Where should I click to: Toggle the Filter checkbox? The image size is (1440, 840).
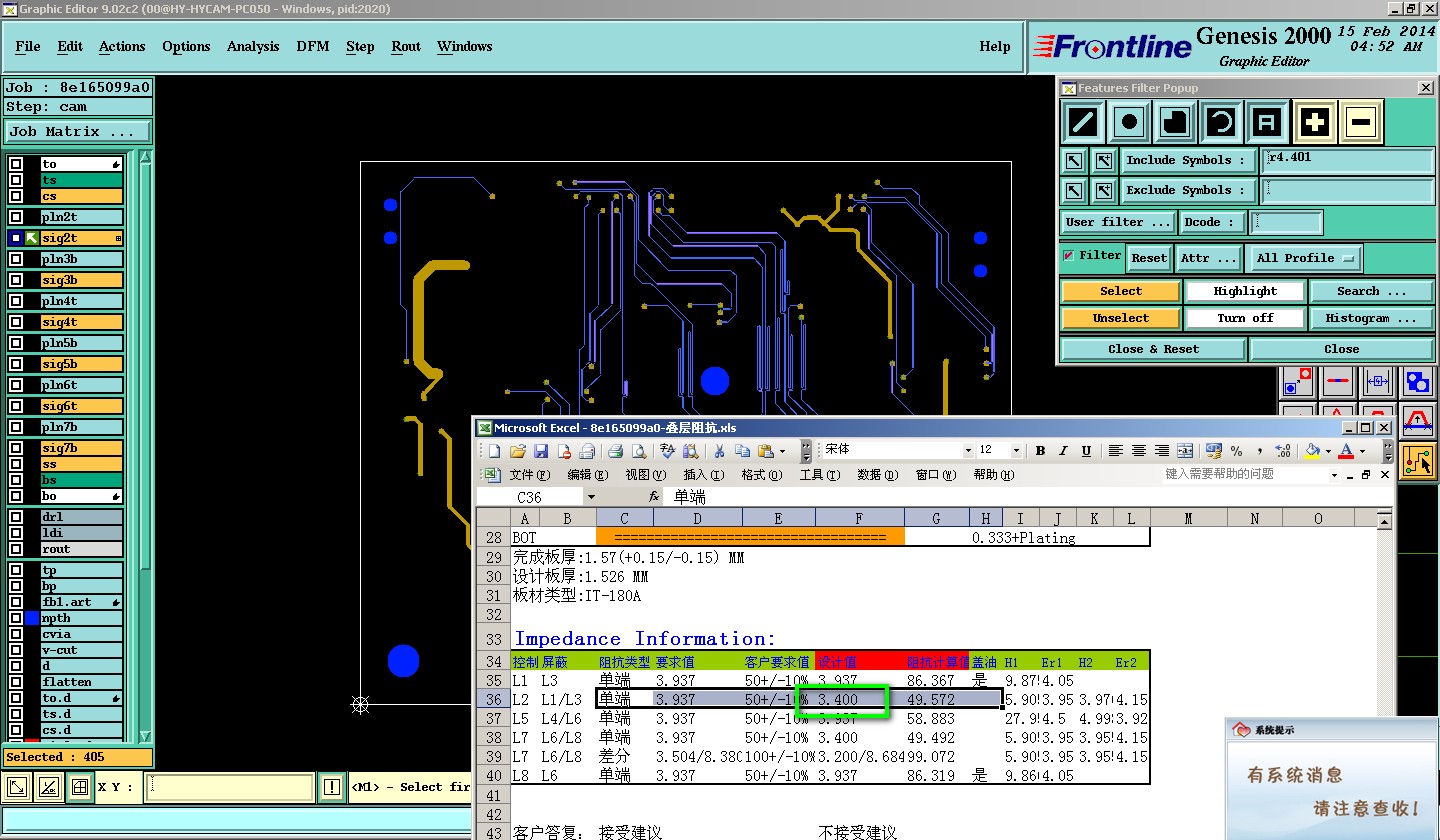(x=1069, y=256)
